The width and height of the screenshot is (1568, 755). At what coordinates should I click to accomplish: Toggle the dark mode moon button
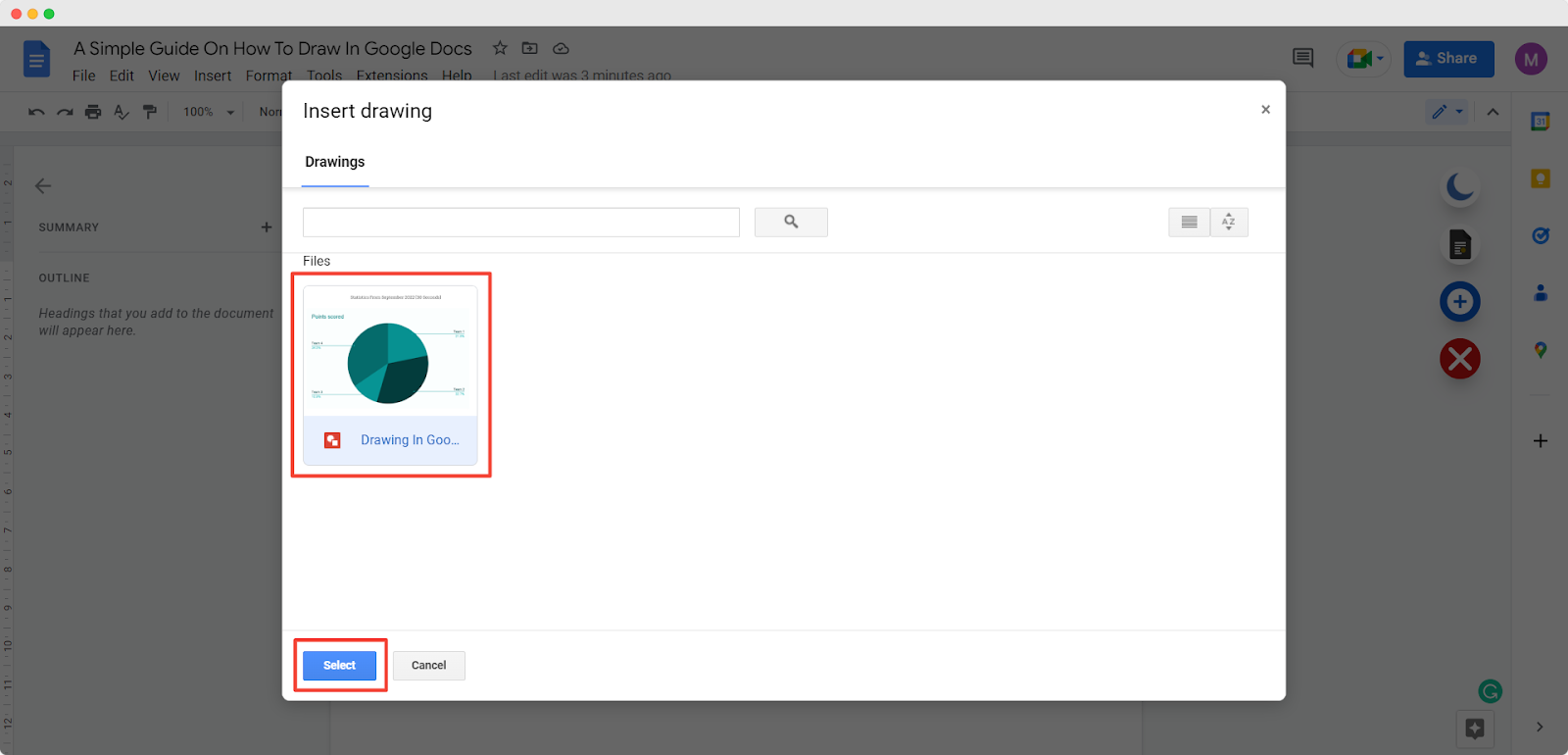click(x=1460, y=186)
